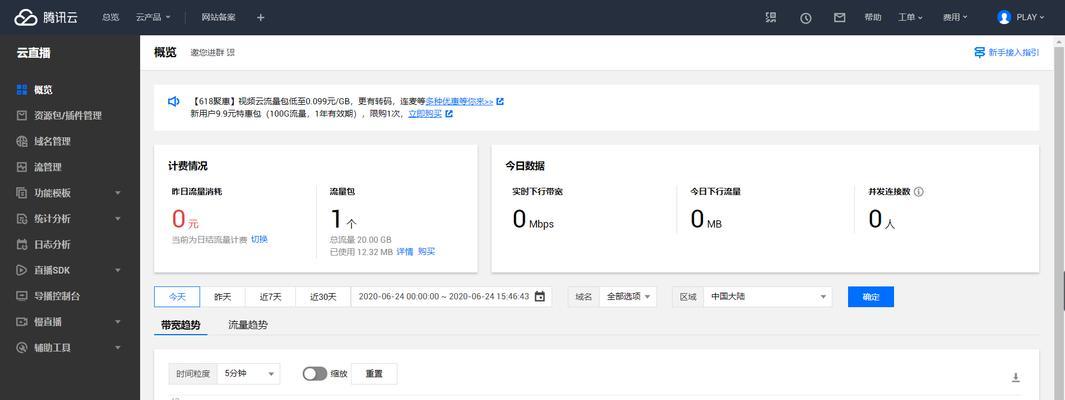Open 域名管理 in the sidebar

tap(52, 141)
